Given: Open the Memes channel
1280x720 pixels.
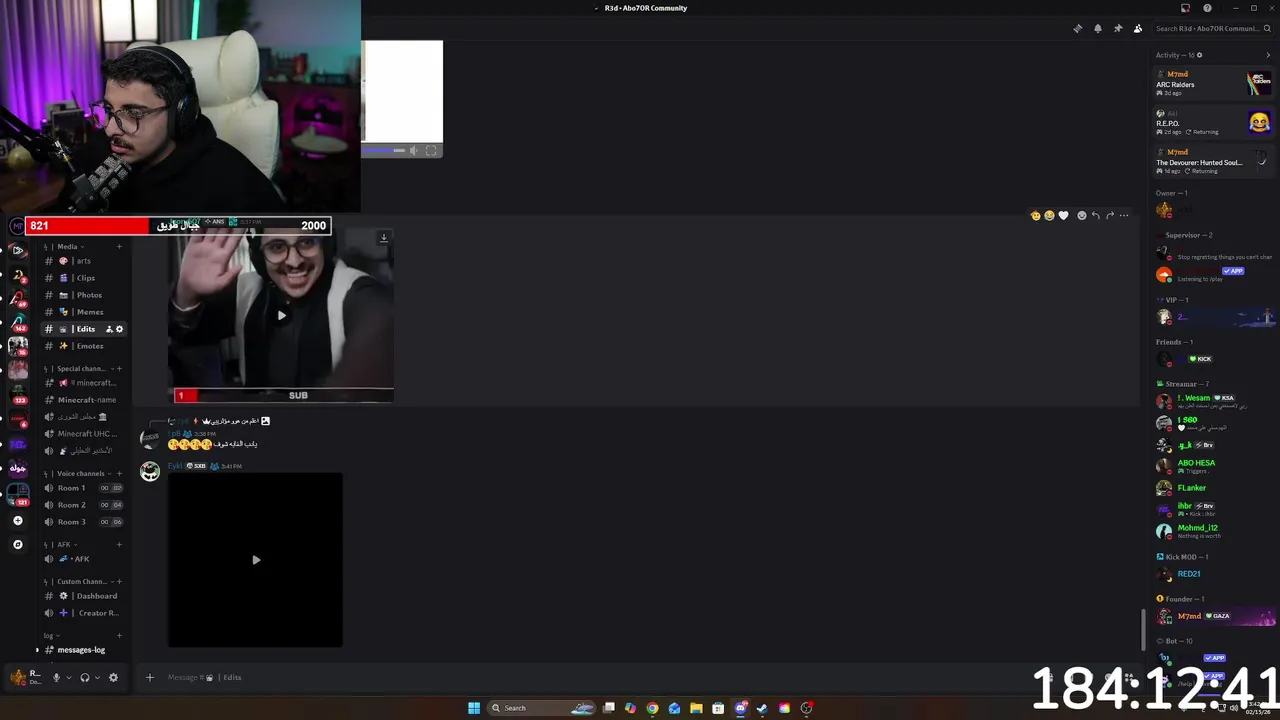Looking at the screenshot, I should tap(85, 312).
